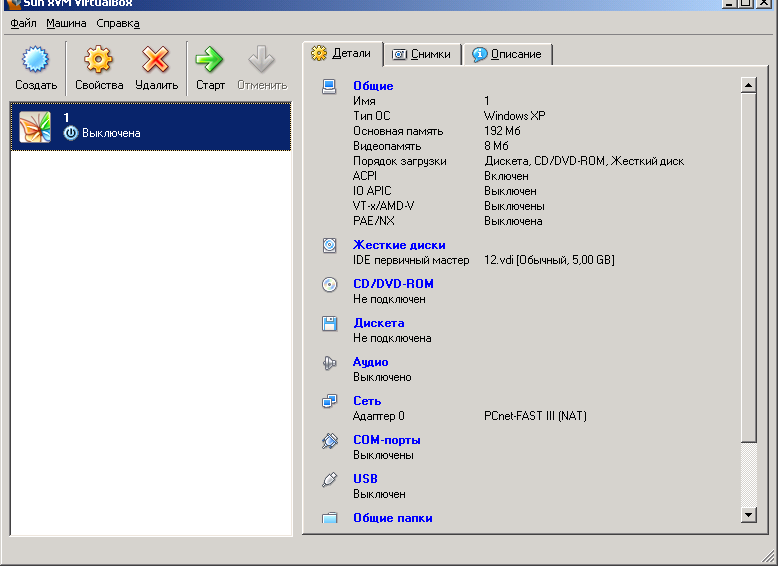
Task: Open the USB settings link
Action: tap(365, 479)
